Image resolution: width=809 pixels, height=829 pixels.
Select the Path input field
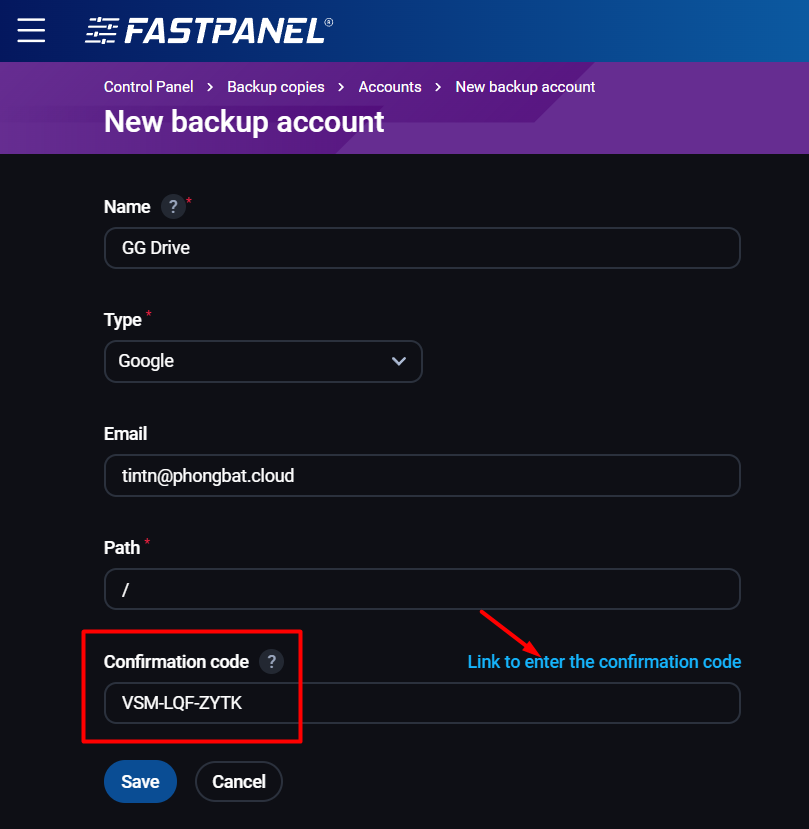tap(422, 589)
